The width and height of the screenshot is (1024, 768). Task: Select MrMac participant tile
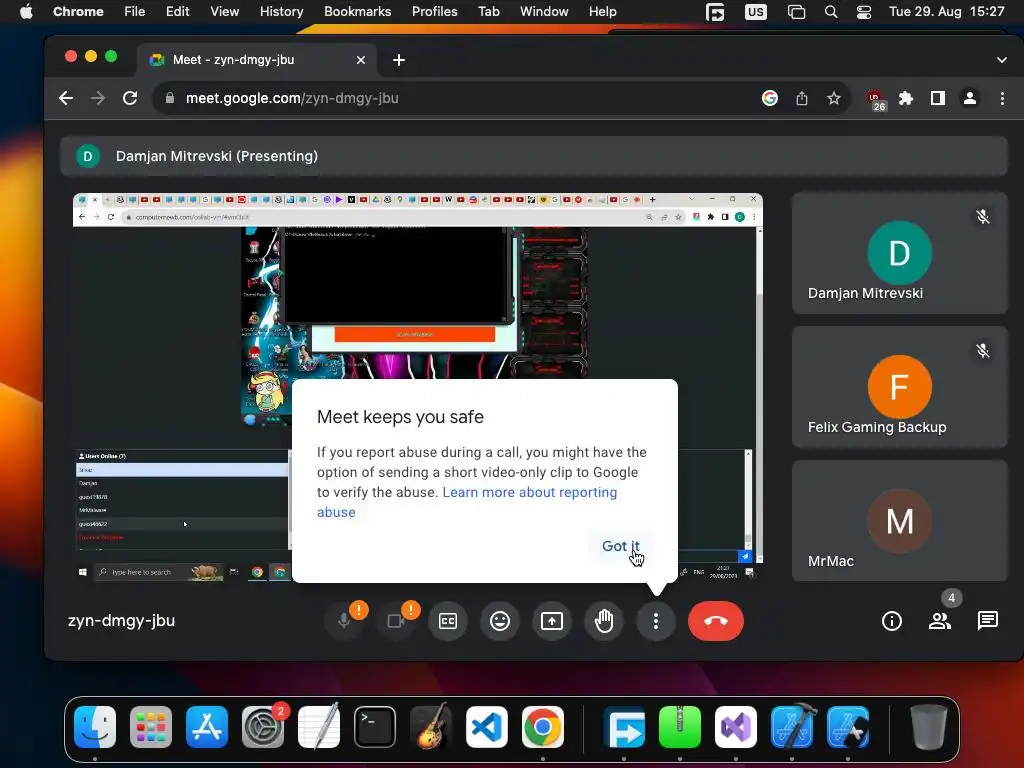tap(900, 520)
